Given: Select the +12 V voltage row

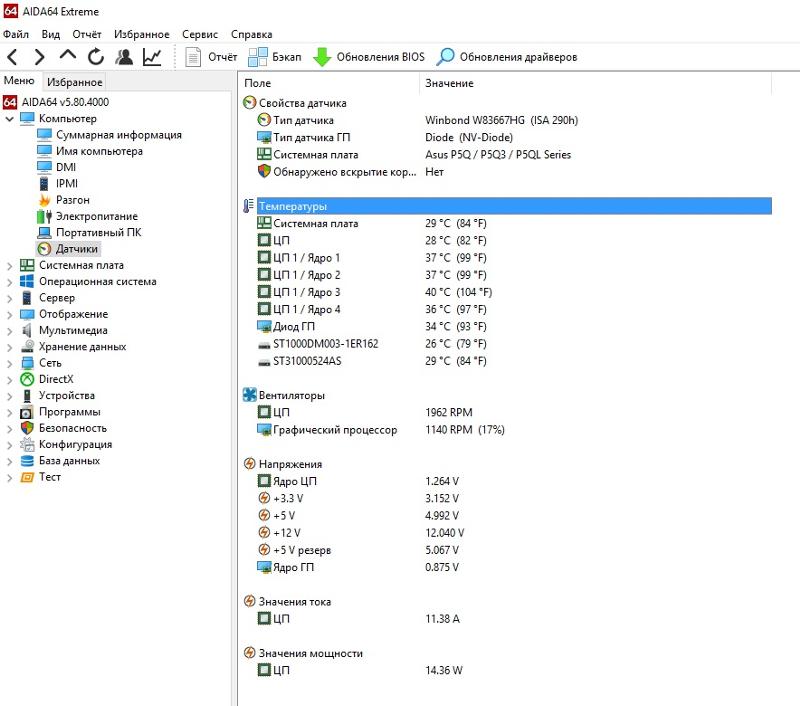Looking at the screenshot, I should click(514, 533).
